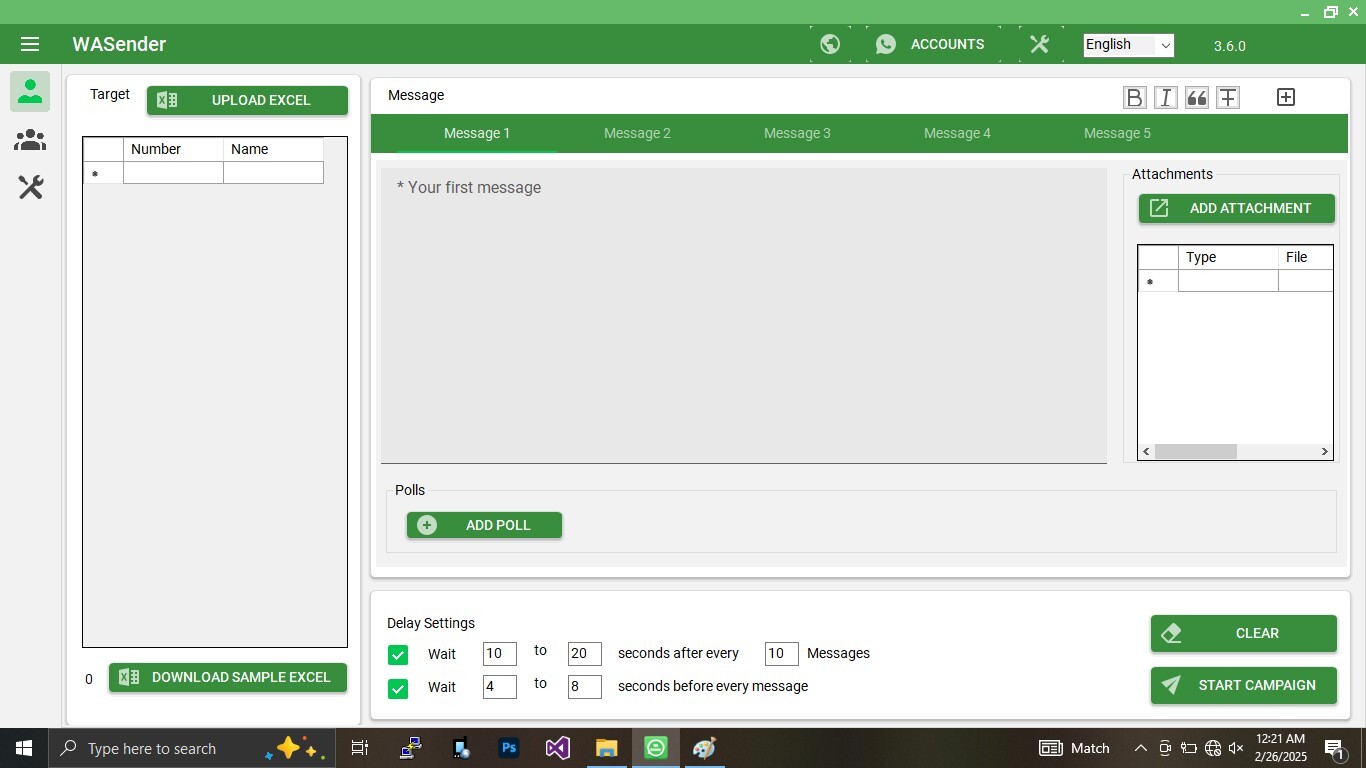This screenshot has height=768, width=1366.
Task: Open Visual Studio from the taskbar
Action: pos(558,748)
